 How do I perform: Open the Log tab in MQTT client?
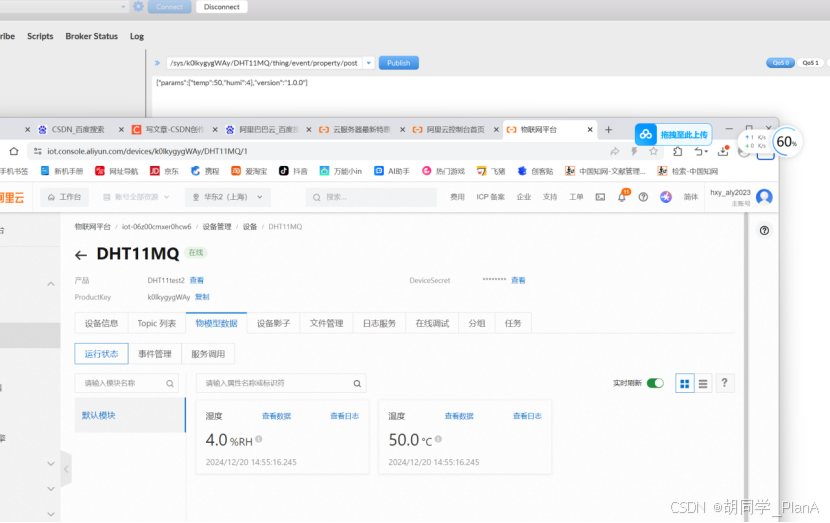[x=137, y=36]
